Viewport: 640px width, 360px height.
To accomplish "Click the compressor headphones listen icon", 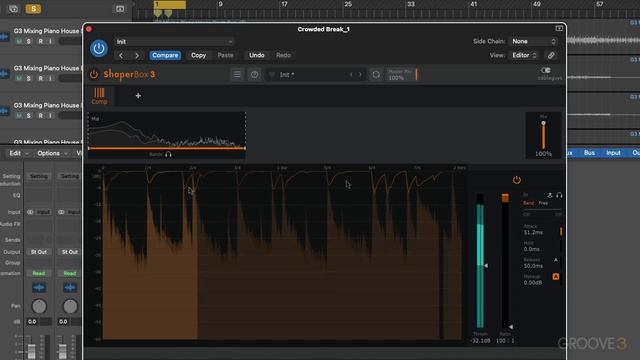I will coord(559,195).
